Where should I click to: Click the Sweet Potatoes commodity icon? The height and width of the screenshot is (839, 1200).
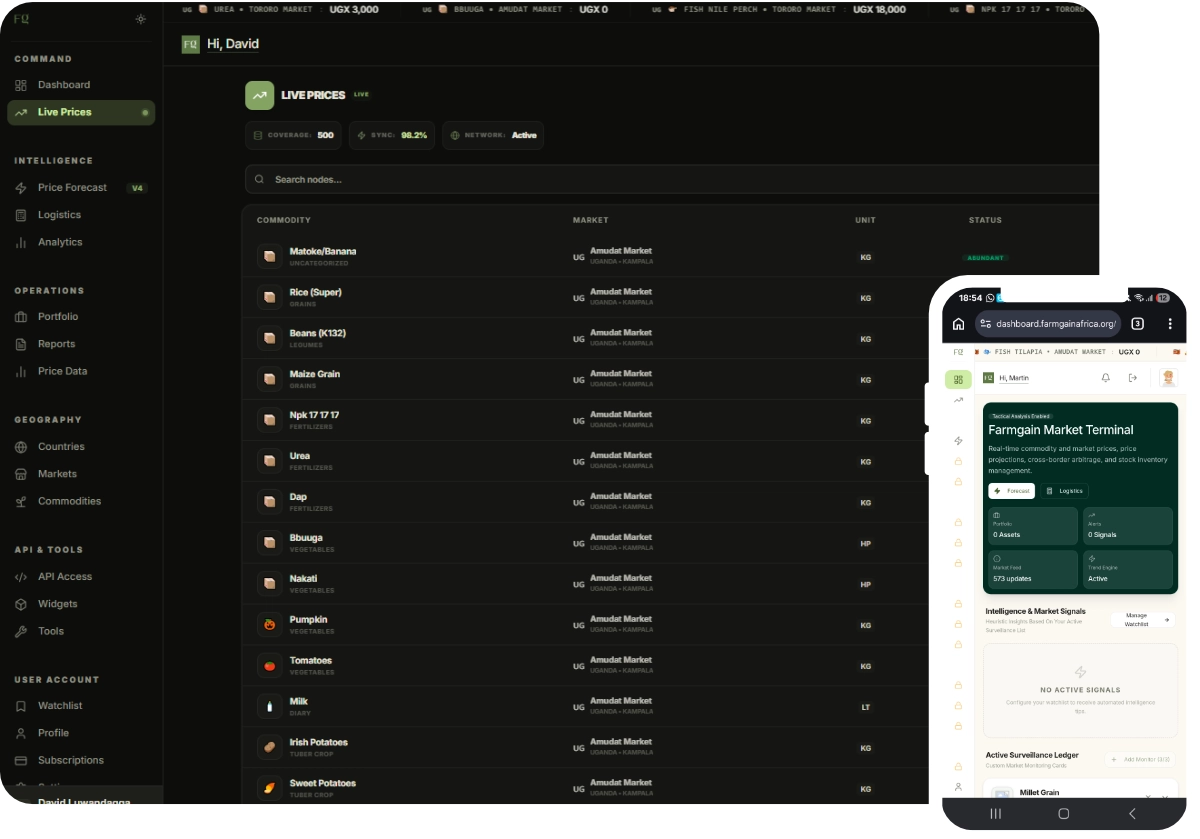click(269, 789)
